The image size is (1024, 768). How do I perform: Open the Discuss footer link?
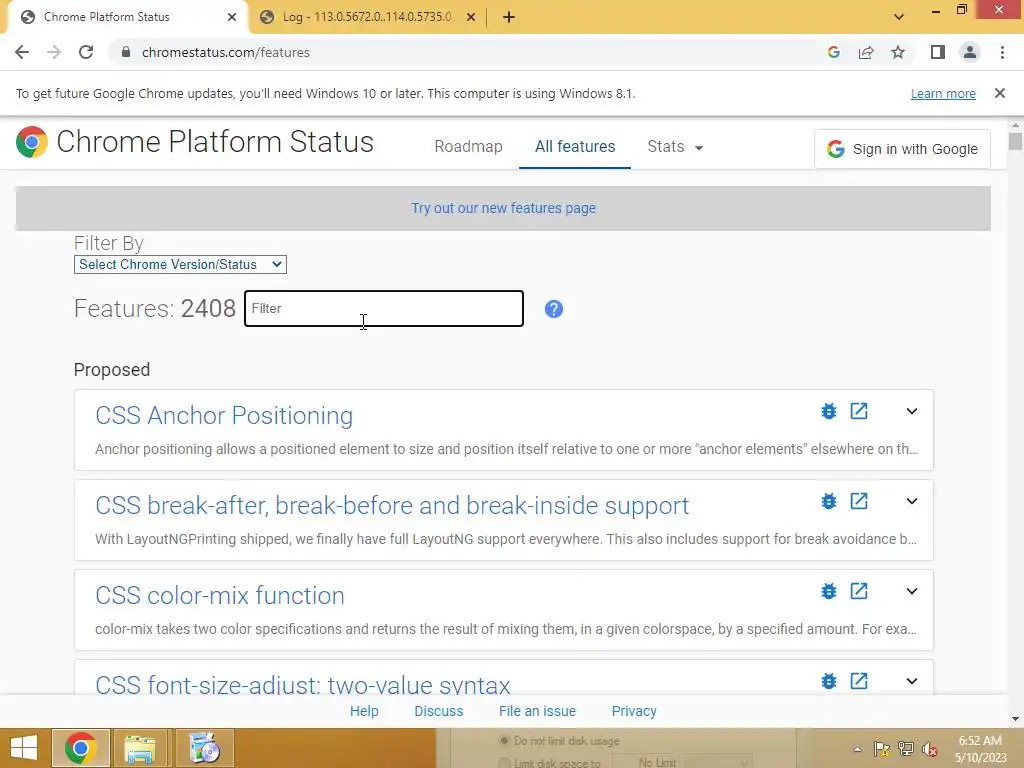pyautogui.click(x=438, y=711)
